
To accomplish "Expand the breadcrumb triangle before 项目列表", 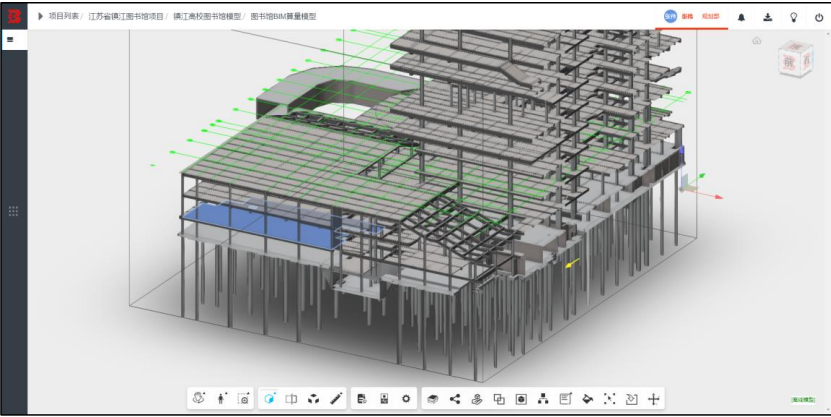I will pyautogui.click(x=40, y=16).
